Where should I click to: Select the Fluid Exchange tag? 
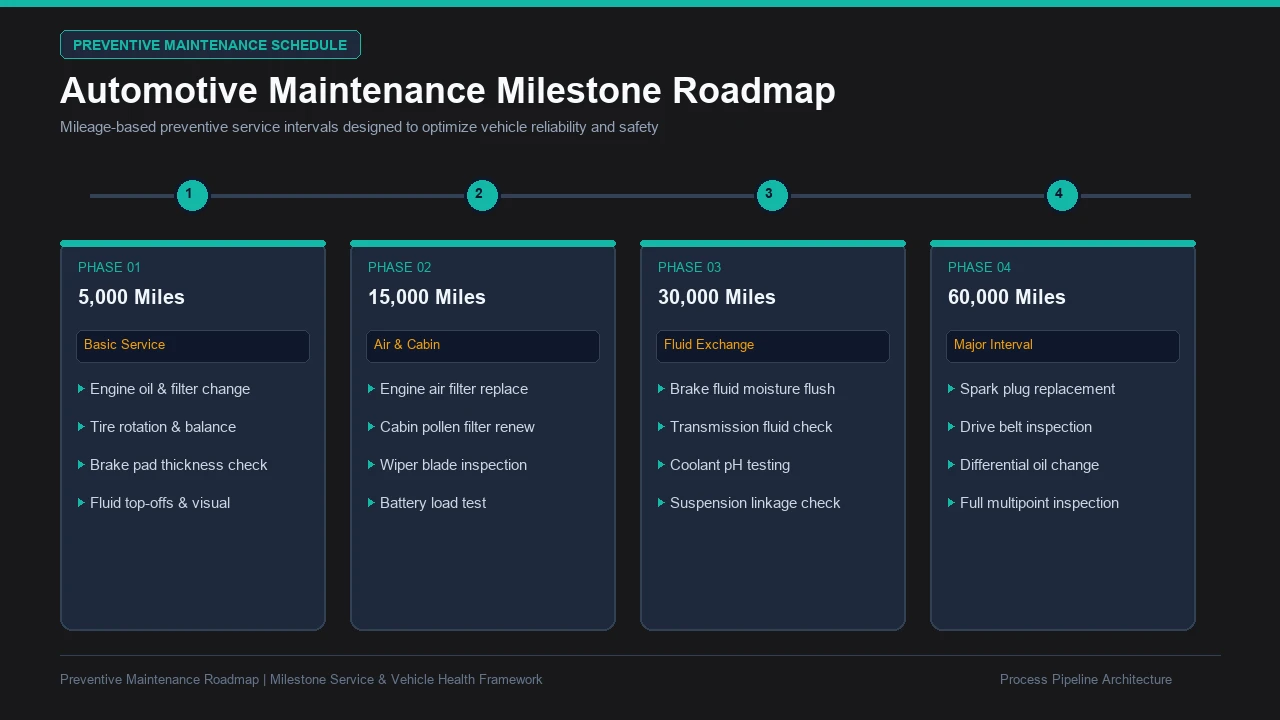773,346
